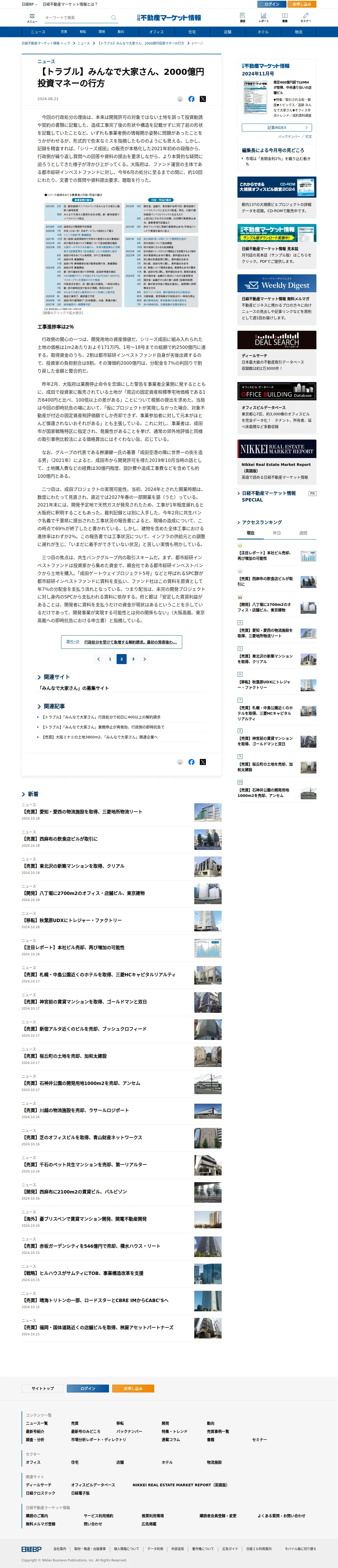338x1568 pixels.
Task: Go to previous page with left chevron
Action: pos(98,659)
